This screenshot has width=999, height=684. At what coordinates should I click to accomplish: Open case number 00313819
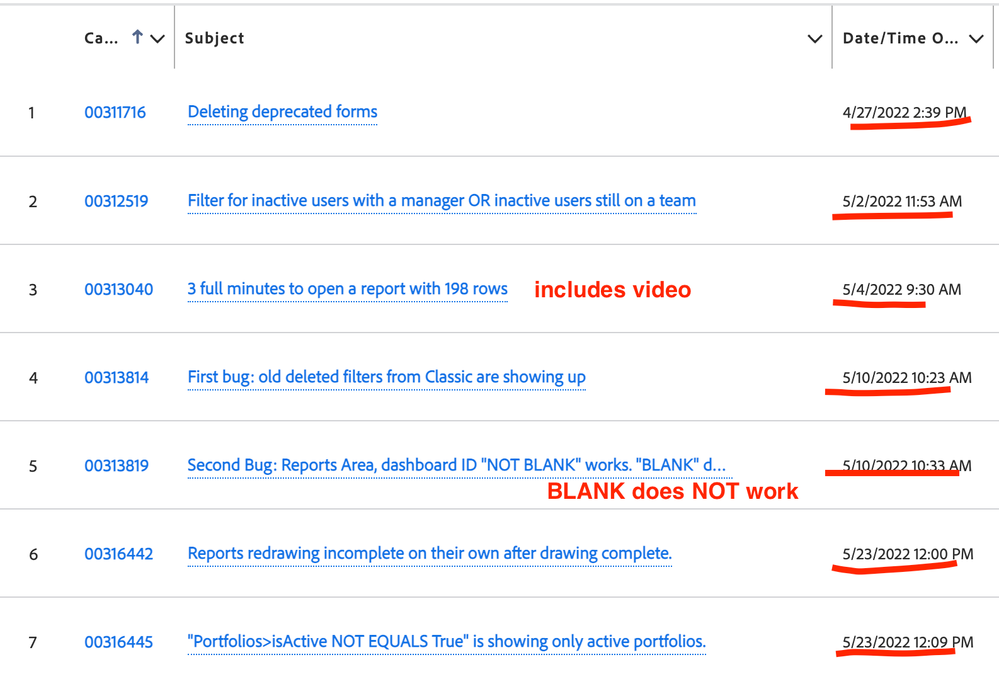(x=117, y=466)
